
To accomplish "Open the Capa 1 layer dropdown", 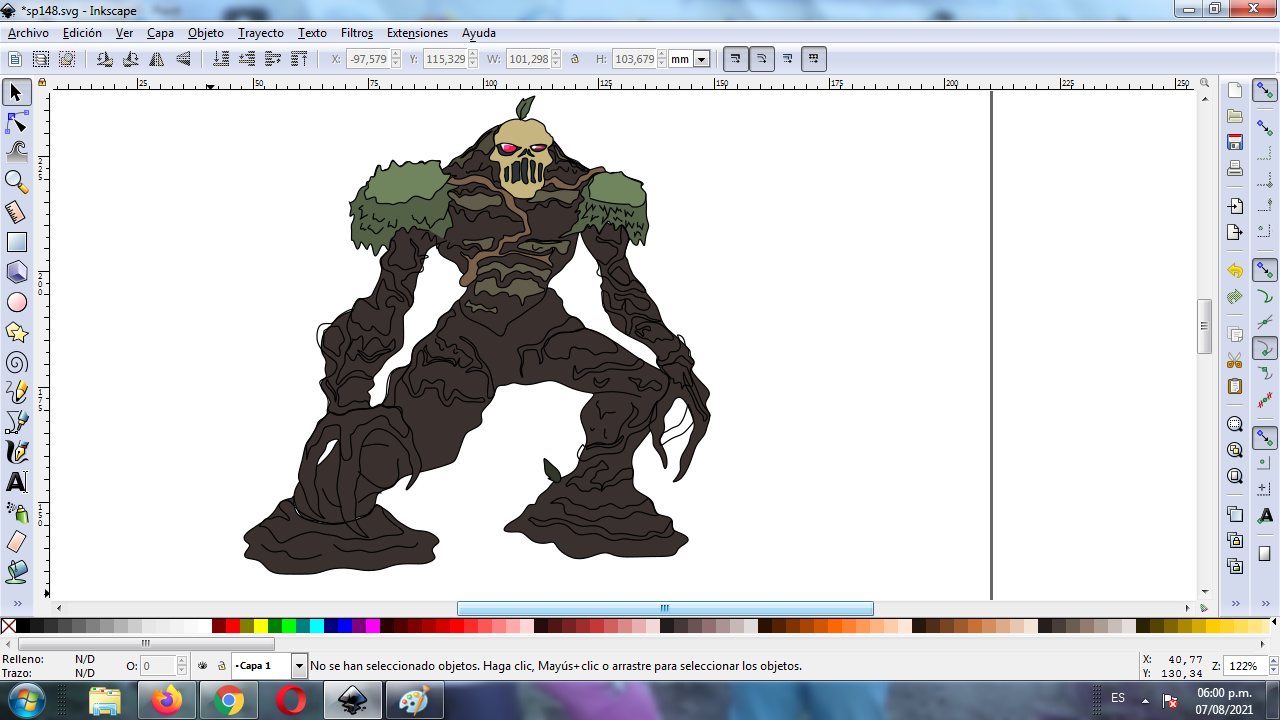I will (x=299, y=666).
